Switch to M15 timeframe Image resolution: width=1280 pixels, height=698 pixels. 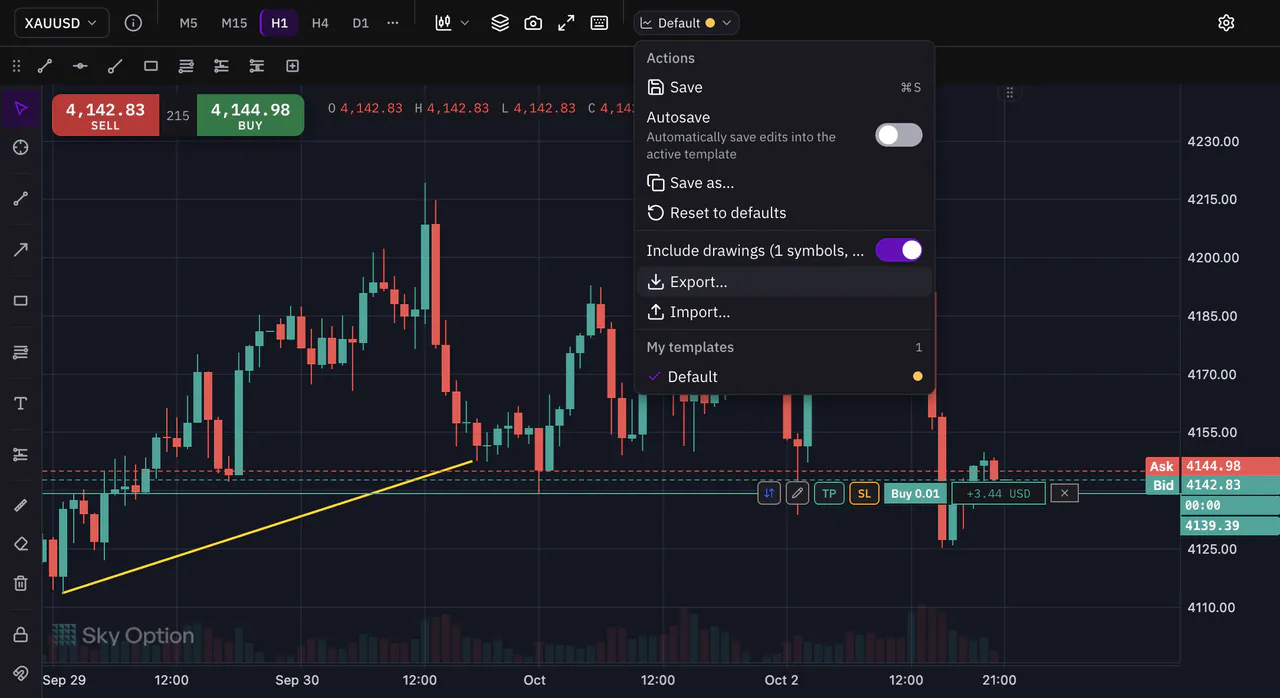coord(234,23)
